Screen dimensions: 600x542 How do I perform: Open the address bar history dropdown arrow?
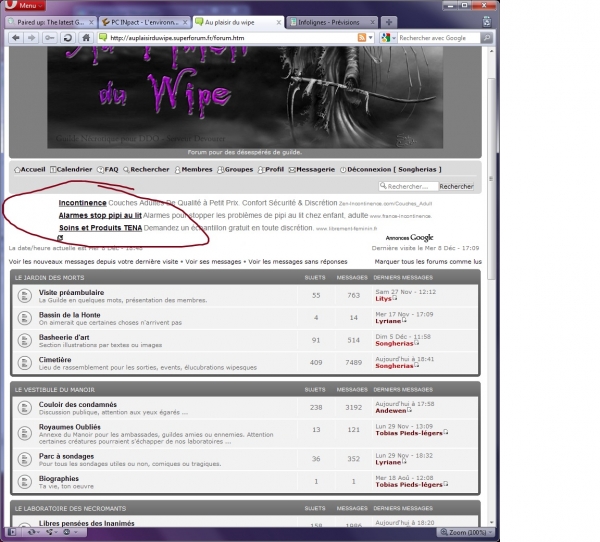tap(370, 38)
